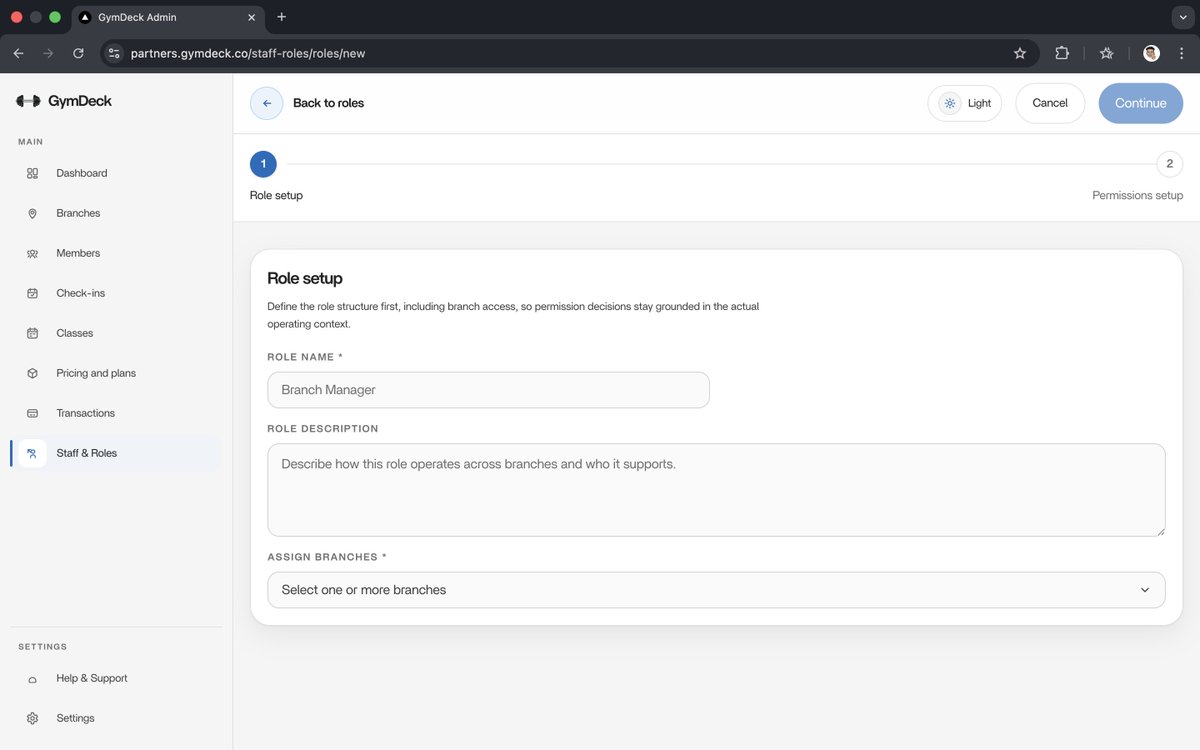Select Staff & Roles in the sidebar
The width and height of the screenshot is (1200, 750).
[116, 453]
